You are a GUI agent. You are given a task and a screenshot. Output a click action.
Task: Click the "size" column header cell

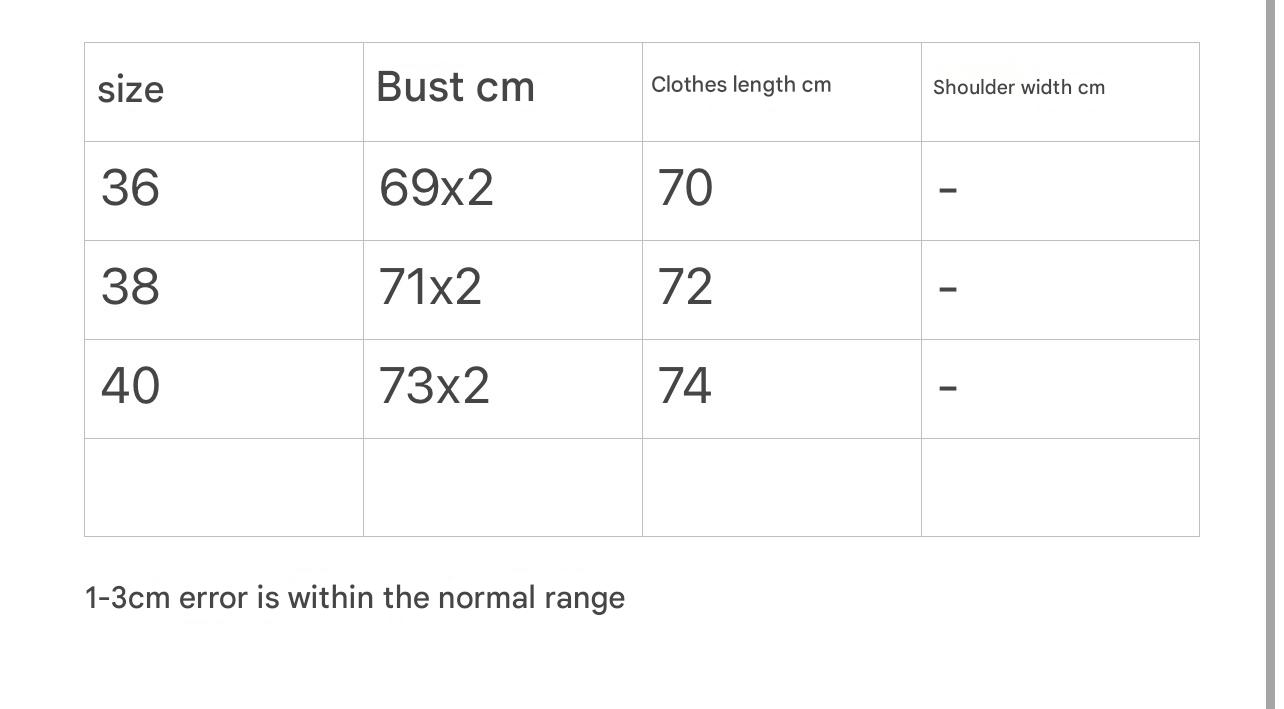point(131,90)
